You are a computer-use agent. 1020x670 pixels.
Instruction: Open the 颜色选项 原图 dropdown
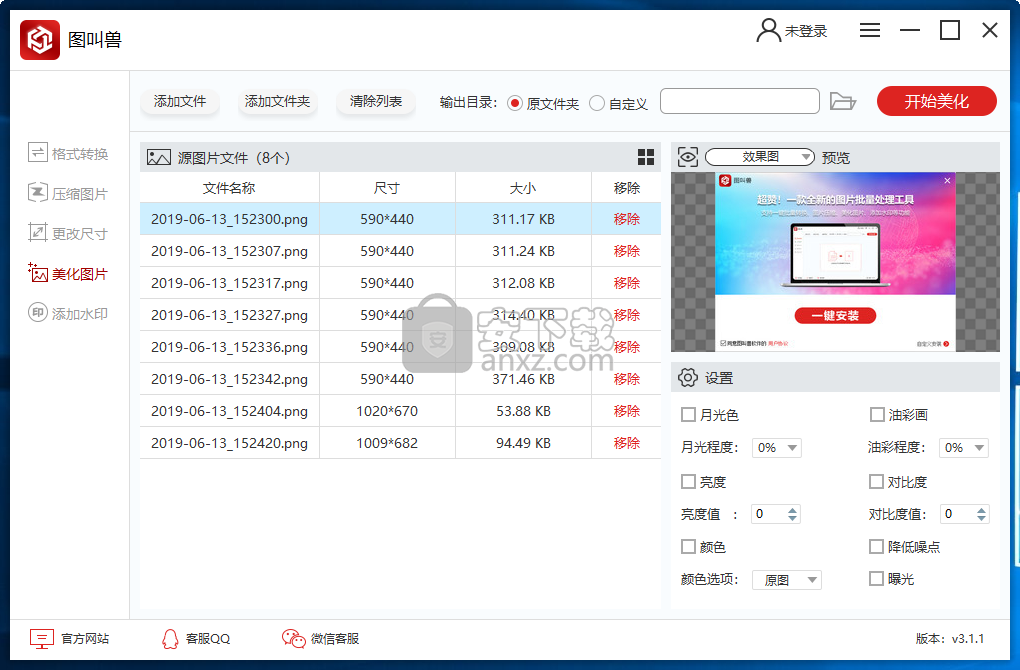(787, 580)
